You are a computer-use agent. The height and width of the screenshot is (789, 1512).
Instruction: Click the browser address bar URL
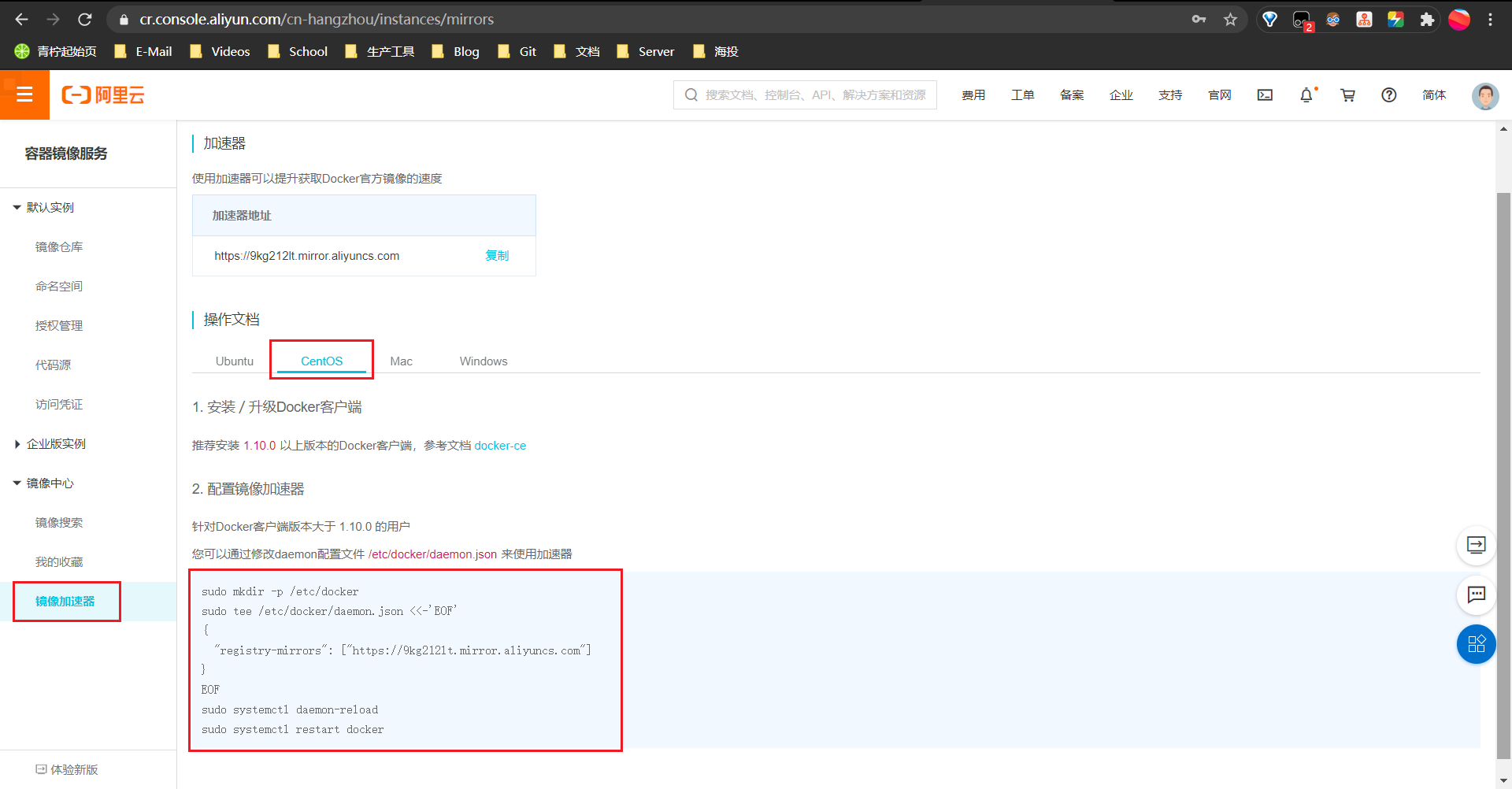(x=317, y=19)
